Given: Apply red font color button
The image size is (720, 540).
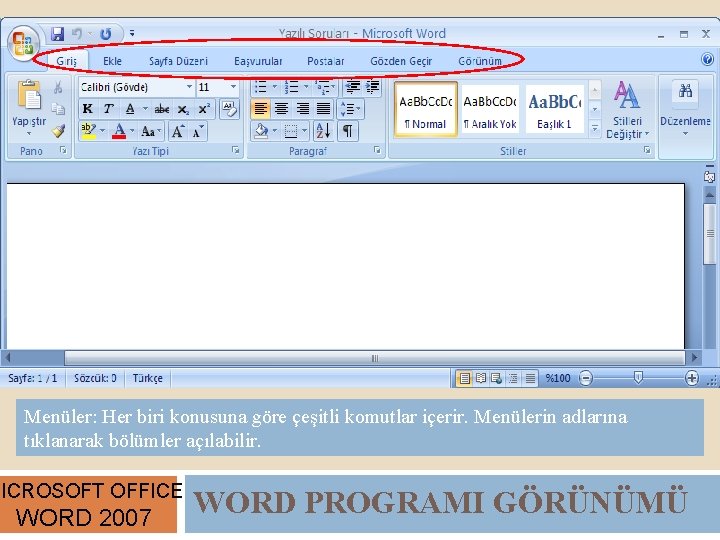Looking at the screenshot, I should pos(119,131).
